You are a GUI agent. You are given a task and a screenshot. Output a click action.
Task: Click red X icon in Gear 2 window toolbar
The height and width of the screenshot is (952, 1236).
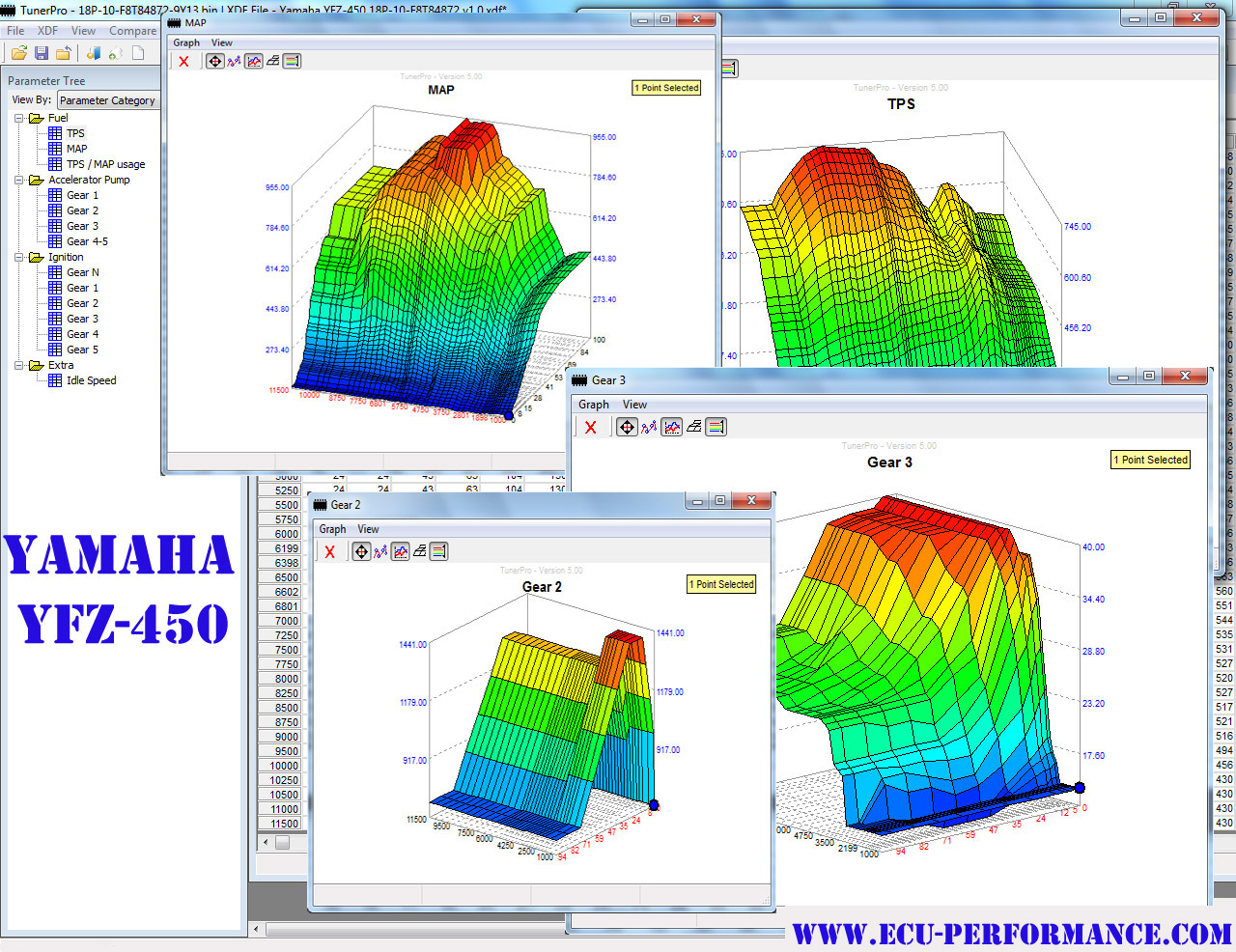pyautogui.click(x=330, y=551)
